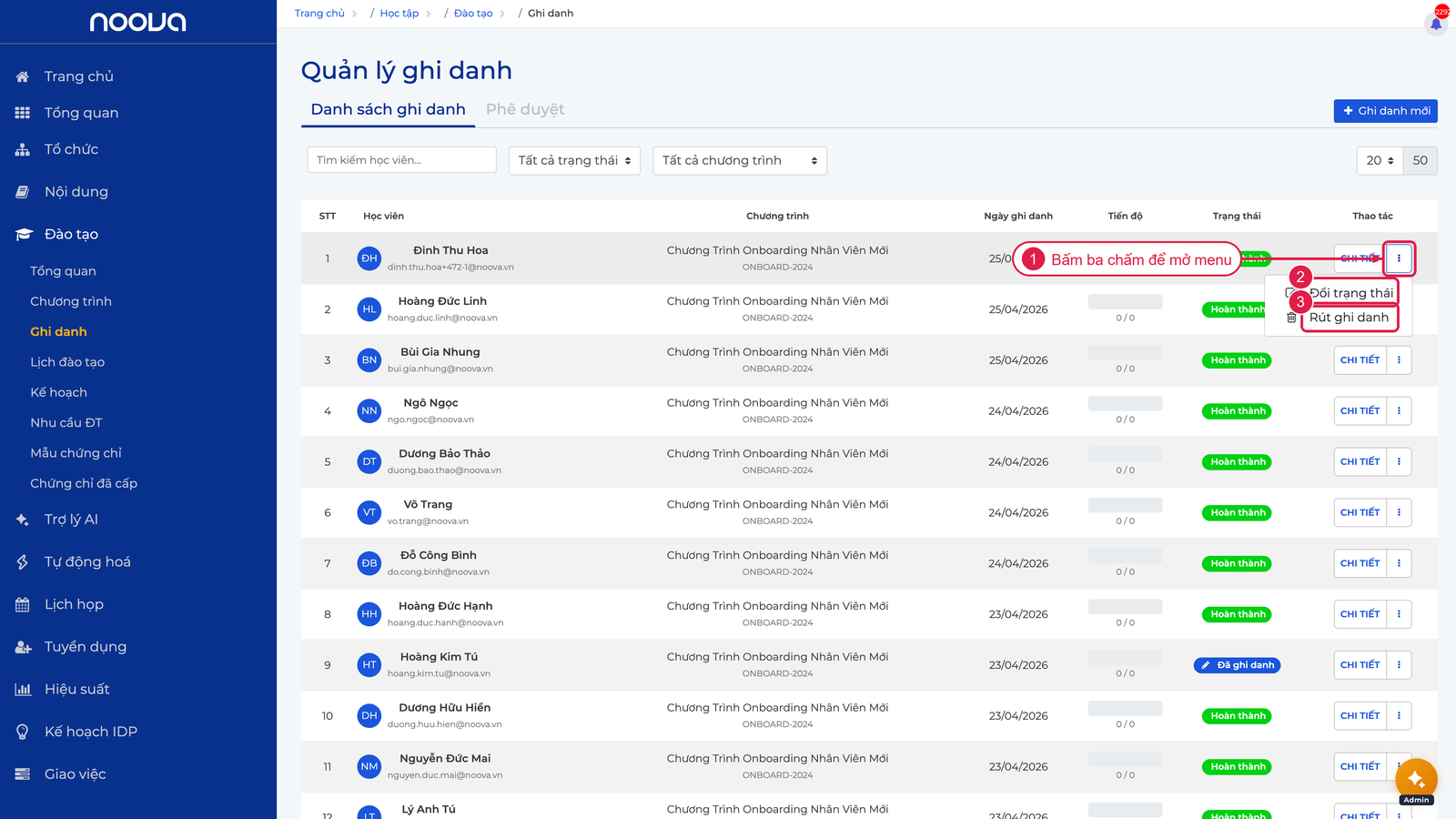Open the notification bell icon
Image resolution: width=1456 pixels, height=819 pixels.
pos(1436,24)
